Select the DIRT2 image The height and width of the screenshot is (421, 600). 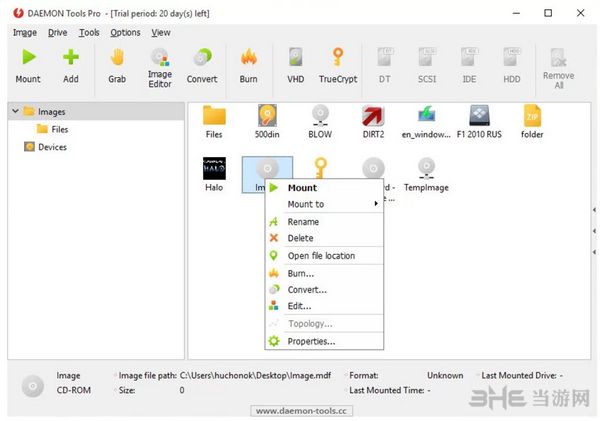pyautogui.click(x=373, y=122)
